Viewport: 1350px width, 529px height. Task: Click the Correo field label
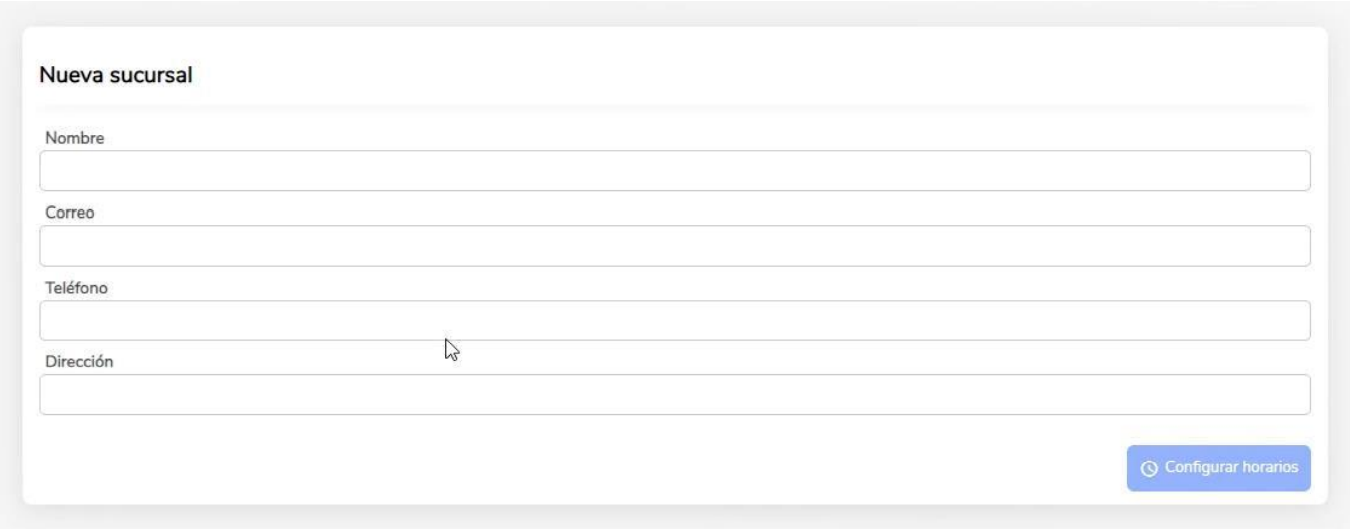tap(70, 212)
